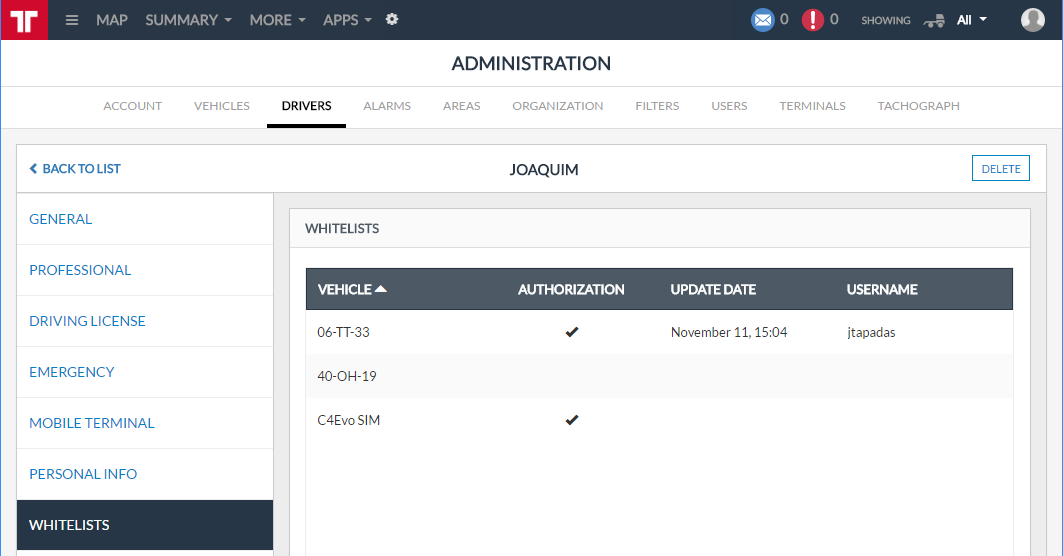Click the red Trackit logo icon
Viewport: 1063px width, 556px height.
click(x=24, y=20)
